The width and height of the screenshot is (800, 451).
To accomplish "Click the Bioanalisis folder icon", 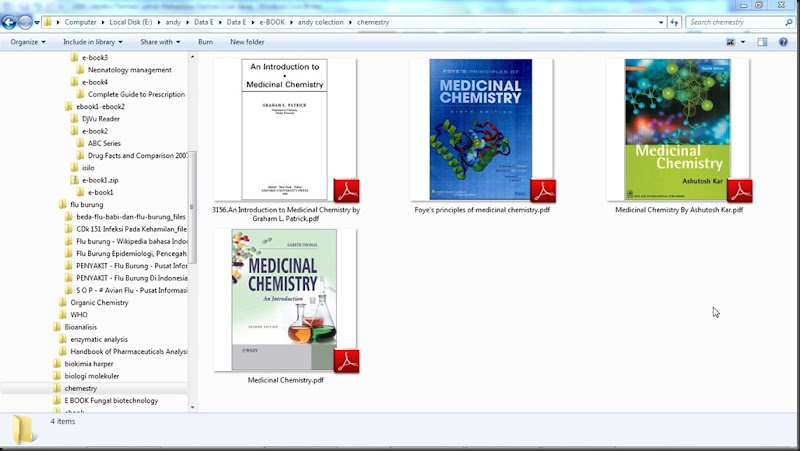I will coord(57,327).
